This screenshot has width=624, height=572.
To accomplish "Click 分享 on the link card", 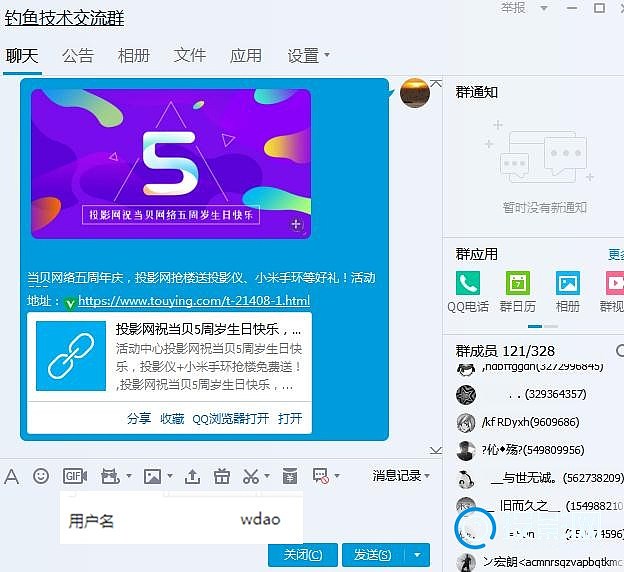I will (x=139, y=418).
